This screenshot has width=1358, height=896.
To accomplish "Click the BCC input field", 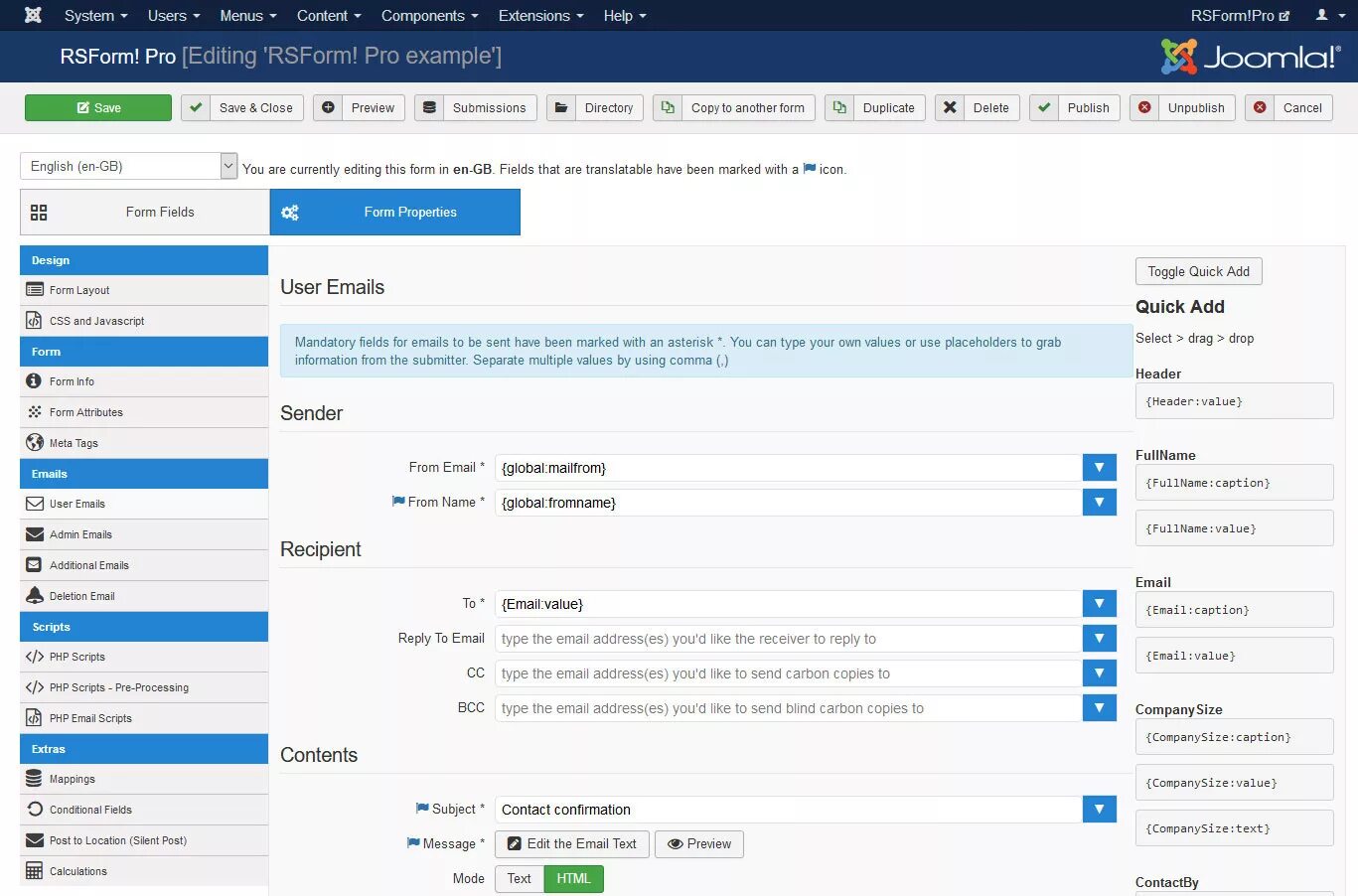I will point(789,708).
